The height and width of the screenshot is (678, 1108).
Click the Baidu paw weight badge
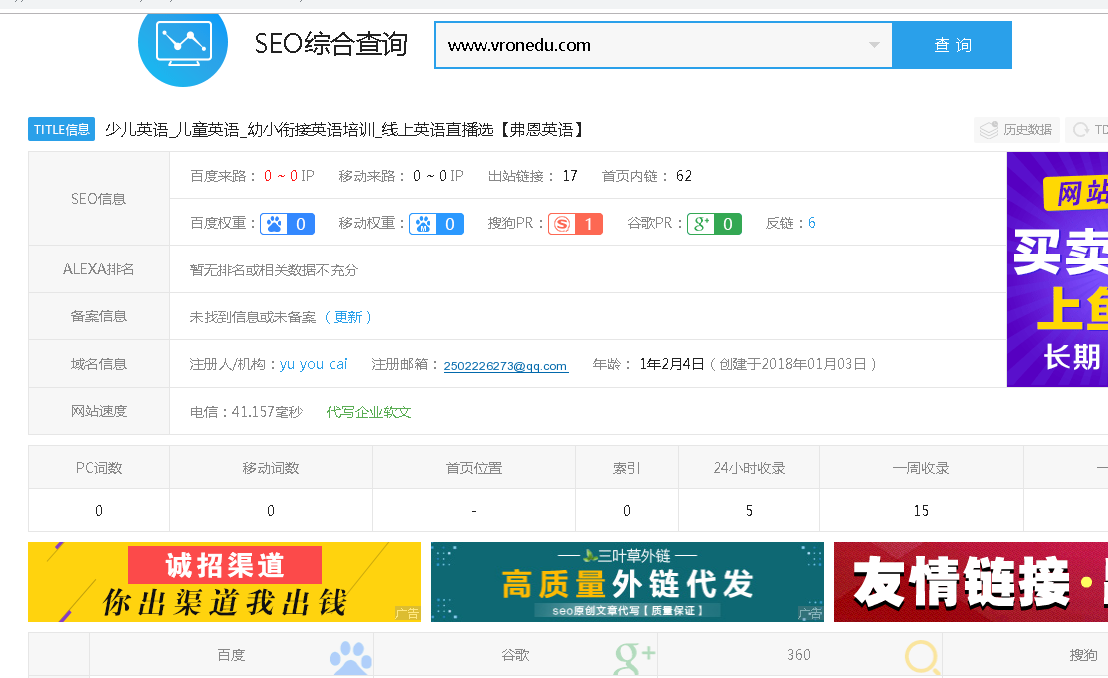point(287,224)
